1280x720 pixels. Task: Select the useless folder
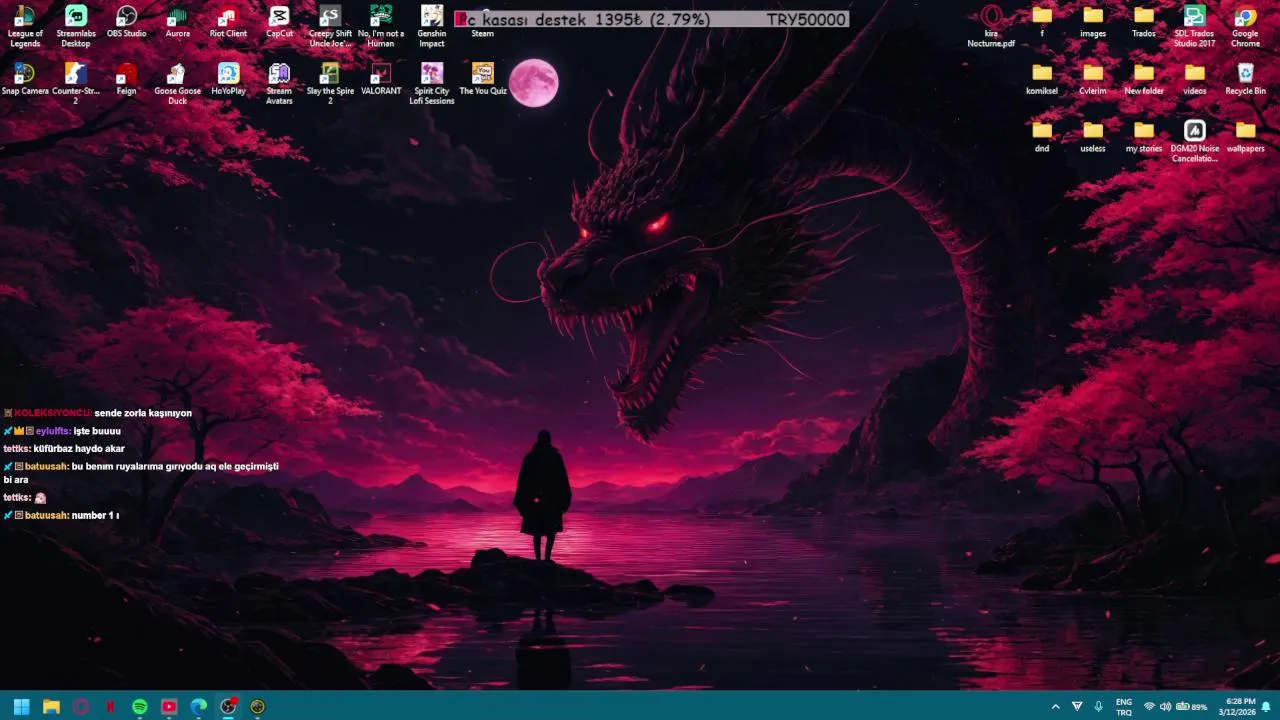[1093, 137]
